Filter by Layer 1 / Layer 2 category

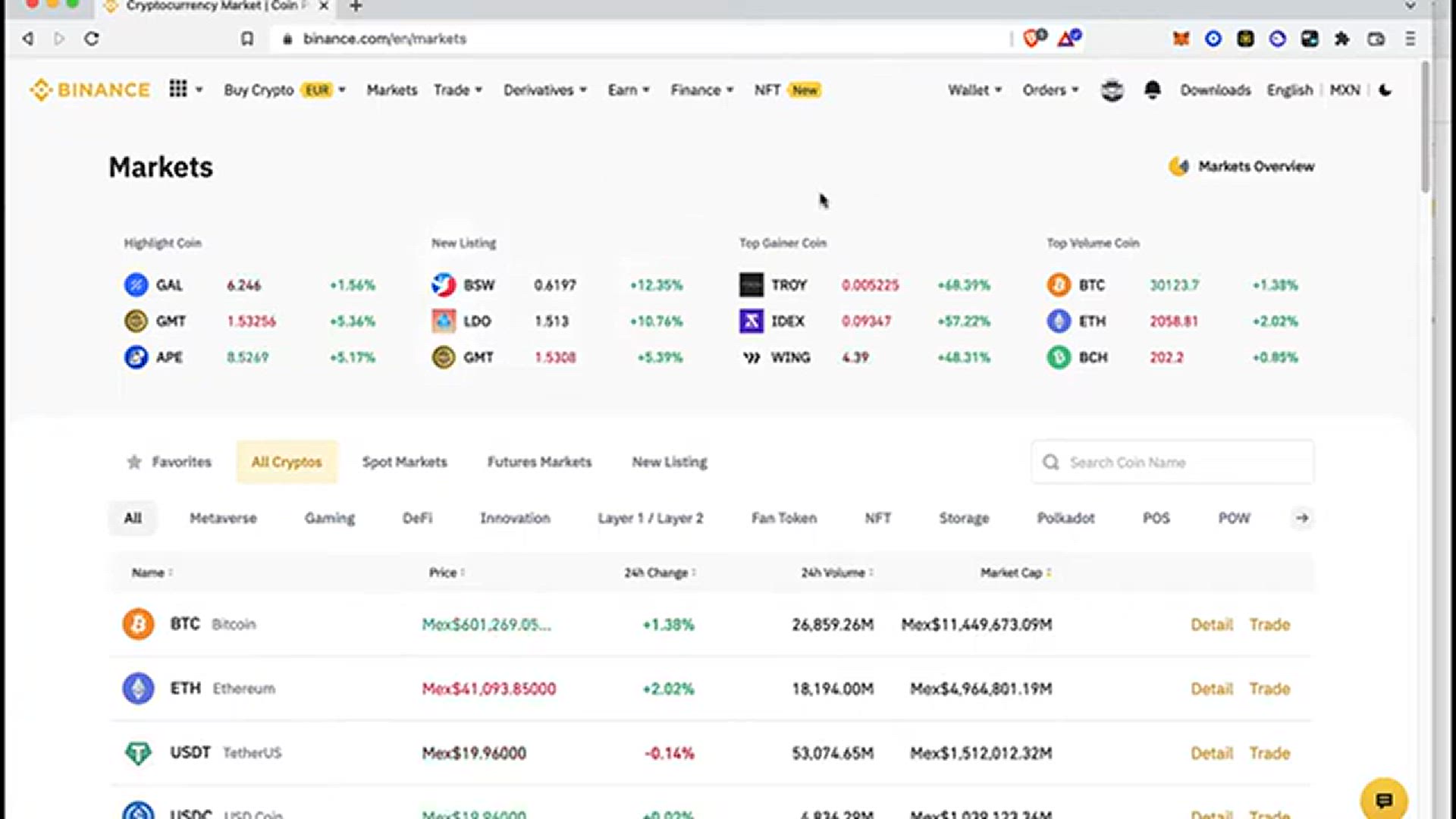(x=651, y=518)
